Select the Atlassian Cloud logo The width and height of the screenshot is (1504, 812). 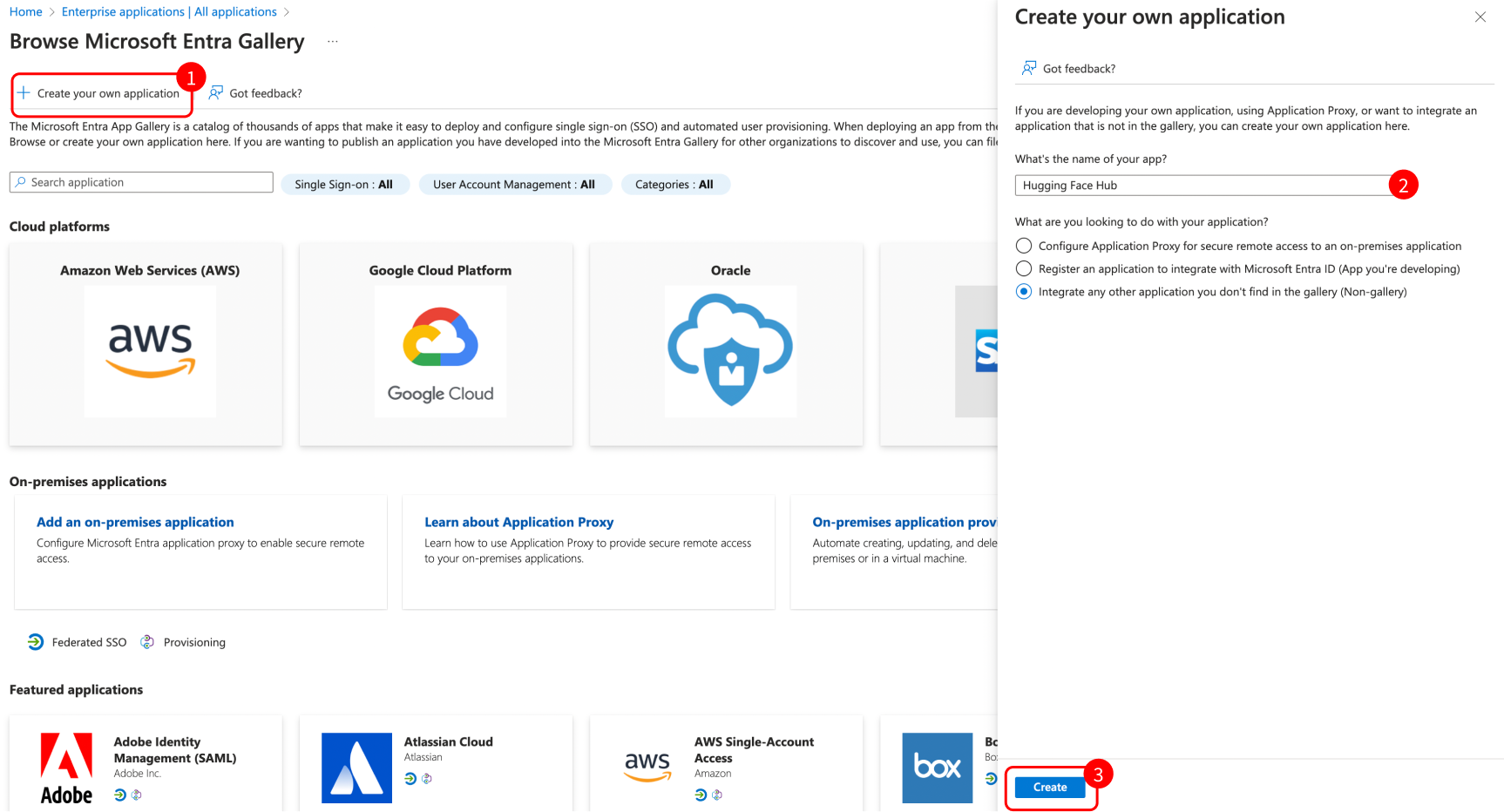tap(356, 768)
